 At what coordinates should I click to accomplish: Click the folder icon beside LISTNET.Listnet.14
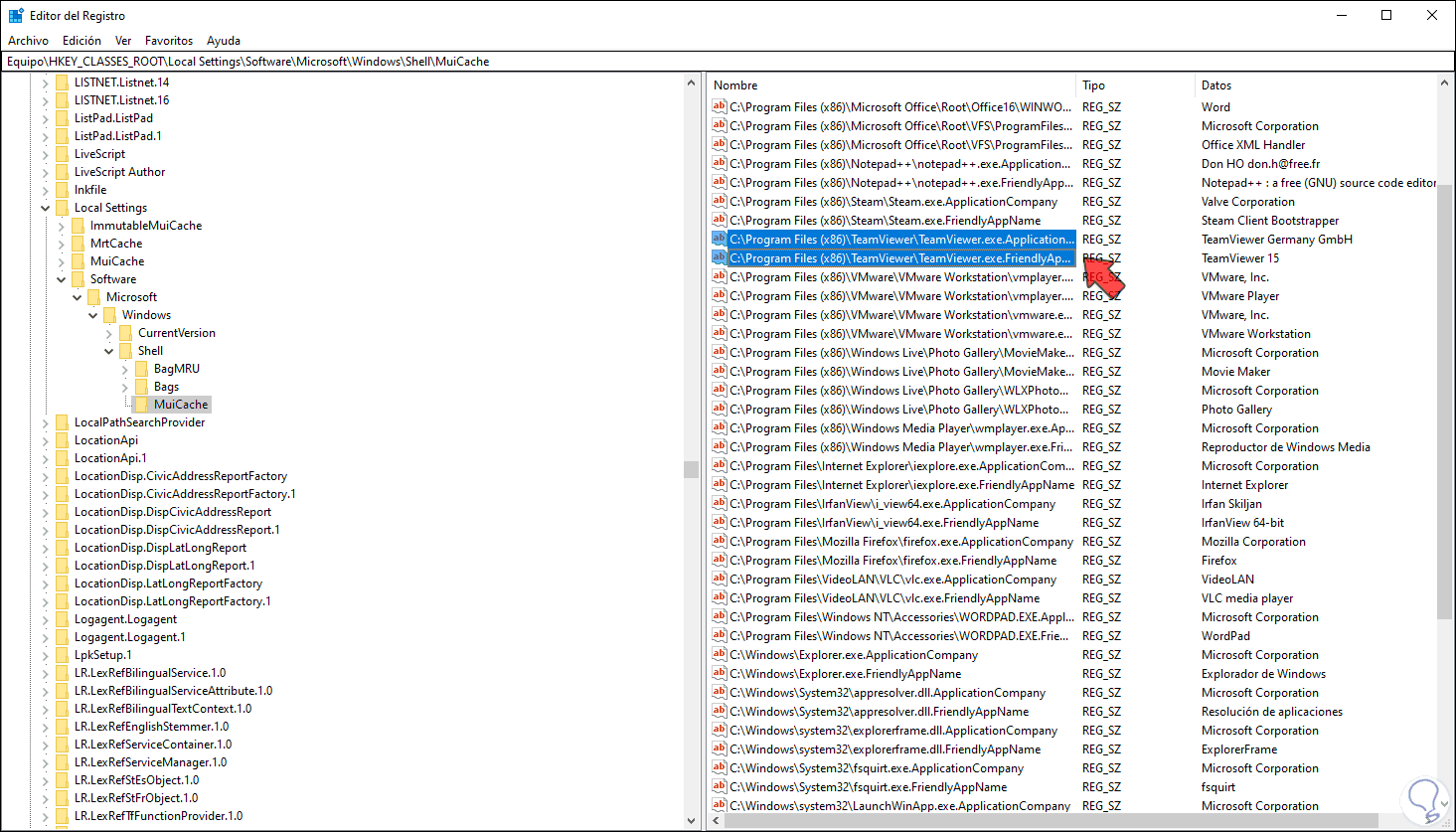pyautogui.click(x=63, y=83)
